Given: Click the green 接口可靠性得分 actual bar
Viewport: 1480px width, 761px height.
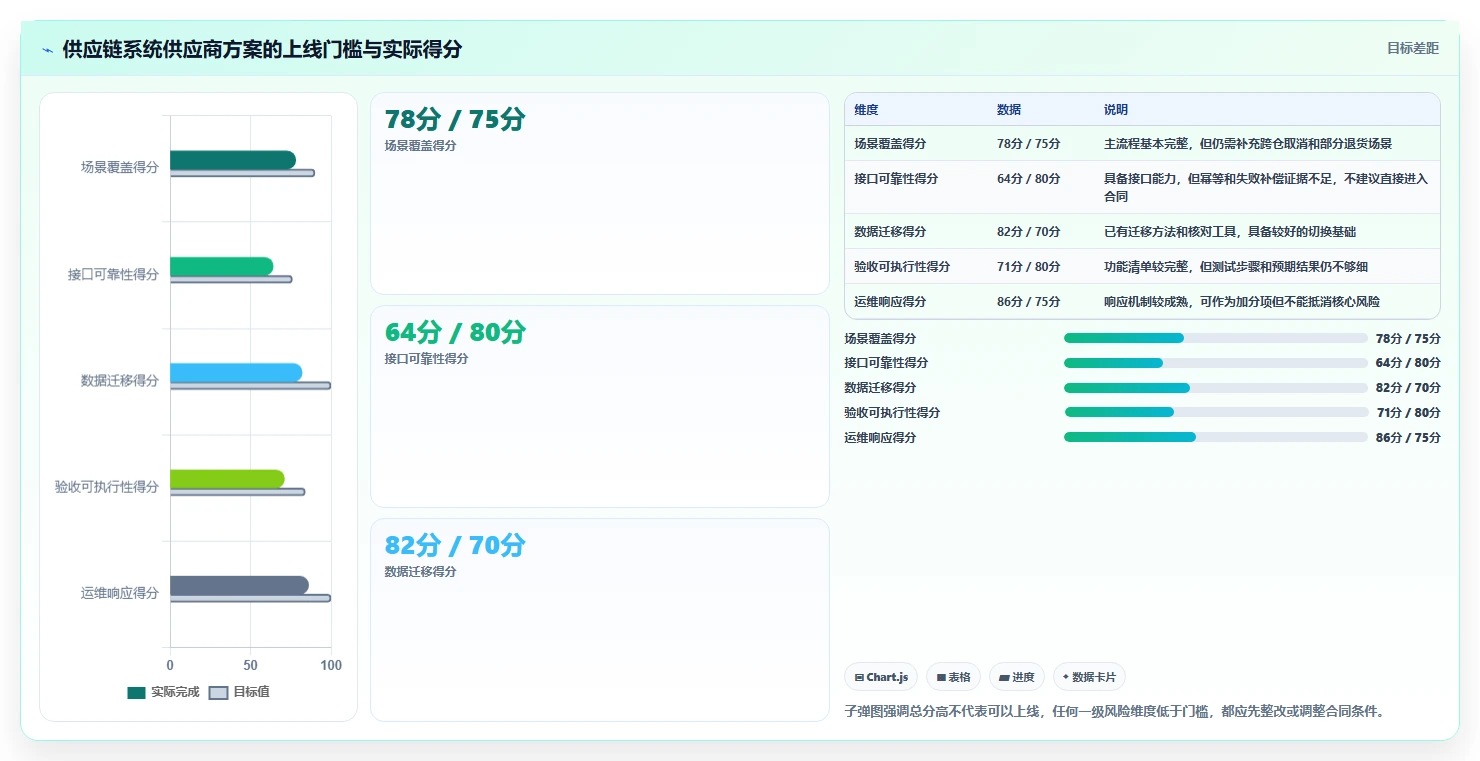Looking at the screenshot, I should (221, 266).
